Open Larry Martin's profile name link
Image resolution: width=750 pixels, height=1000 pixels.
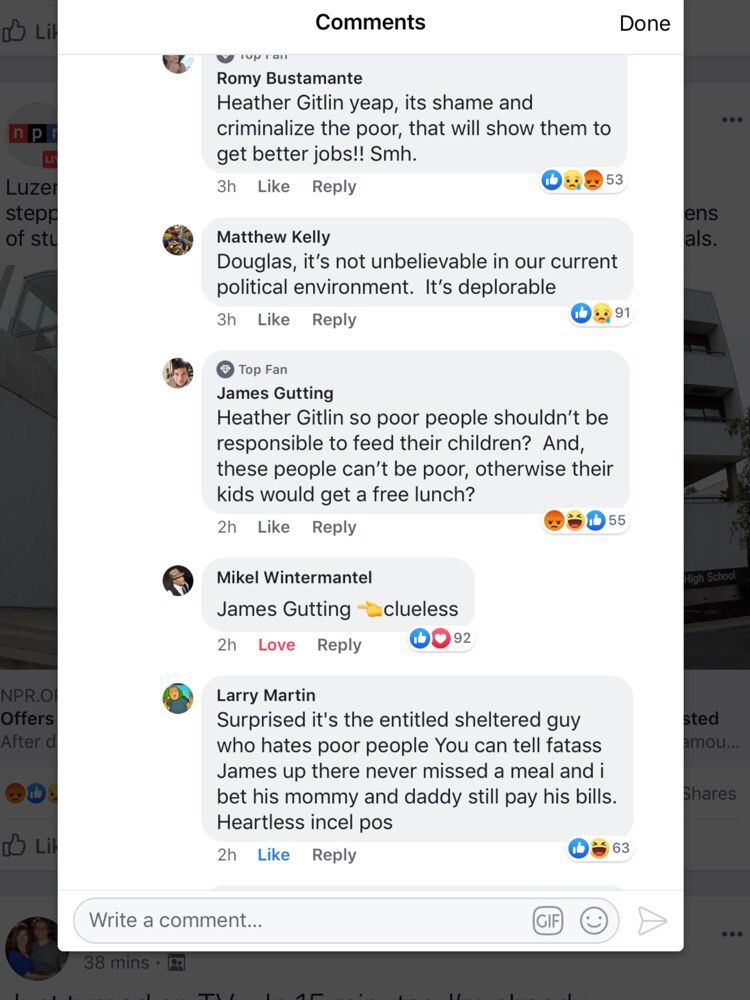coord(266,695)
